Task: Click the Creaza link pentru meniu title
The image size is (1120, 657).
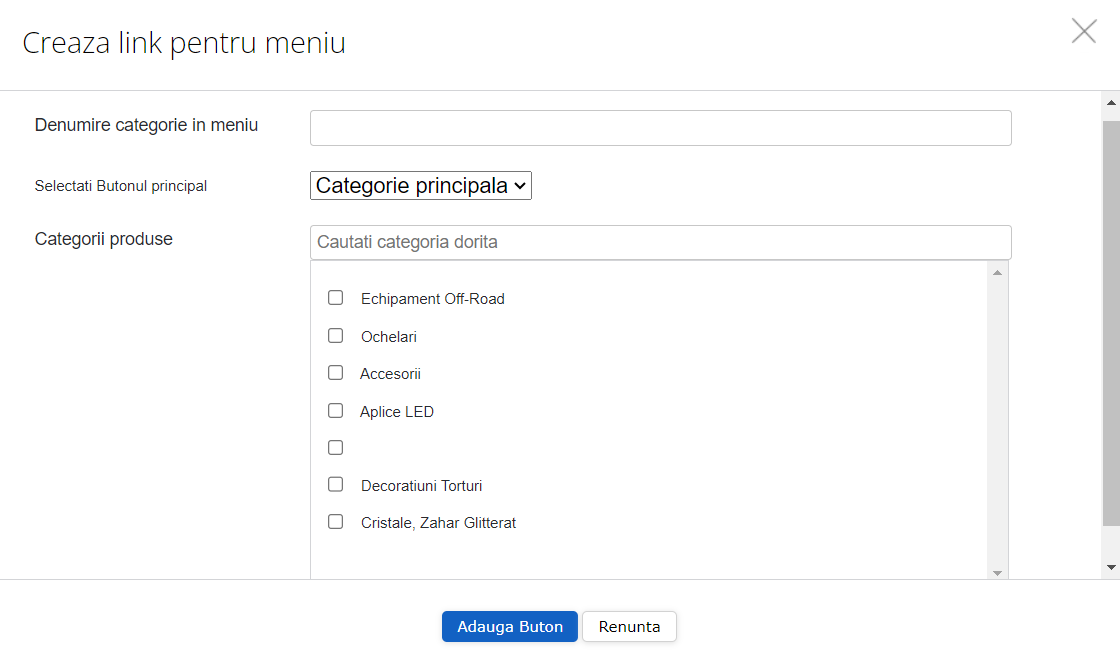Action: coord(184,43)
